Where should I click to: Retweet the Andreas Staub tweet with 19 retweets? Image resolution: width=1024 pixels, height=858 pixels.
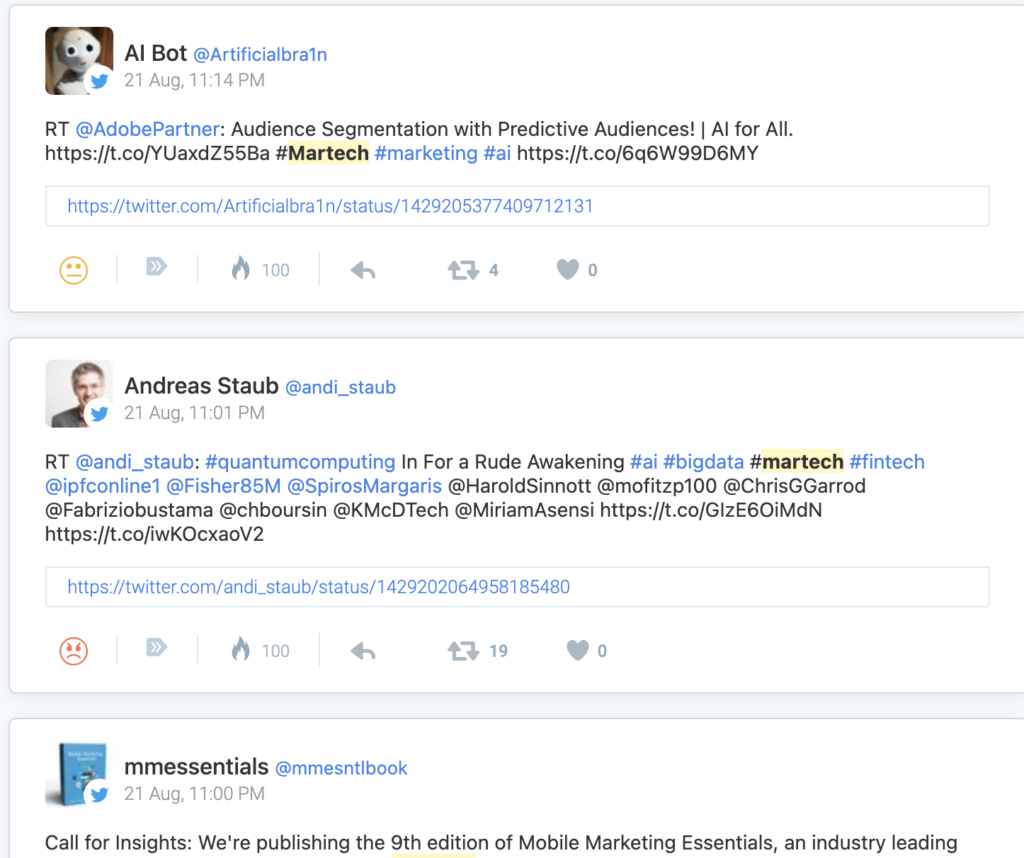tap(463, 650)
